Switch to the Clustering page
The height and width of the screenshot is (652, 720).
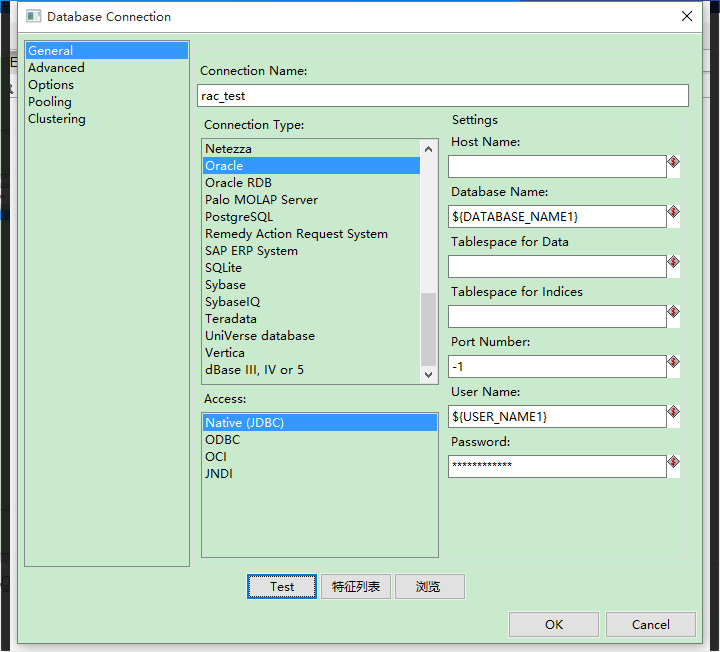tap(107, 118)
